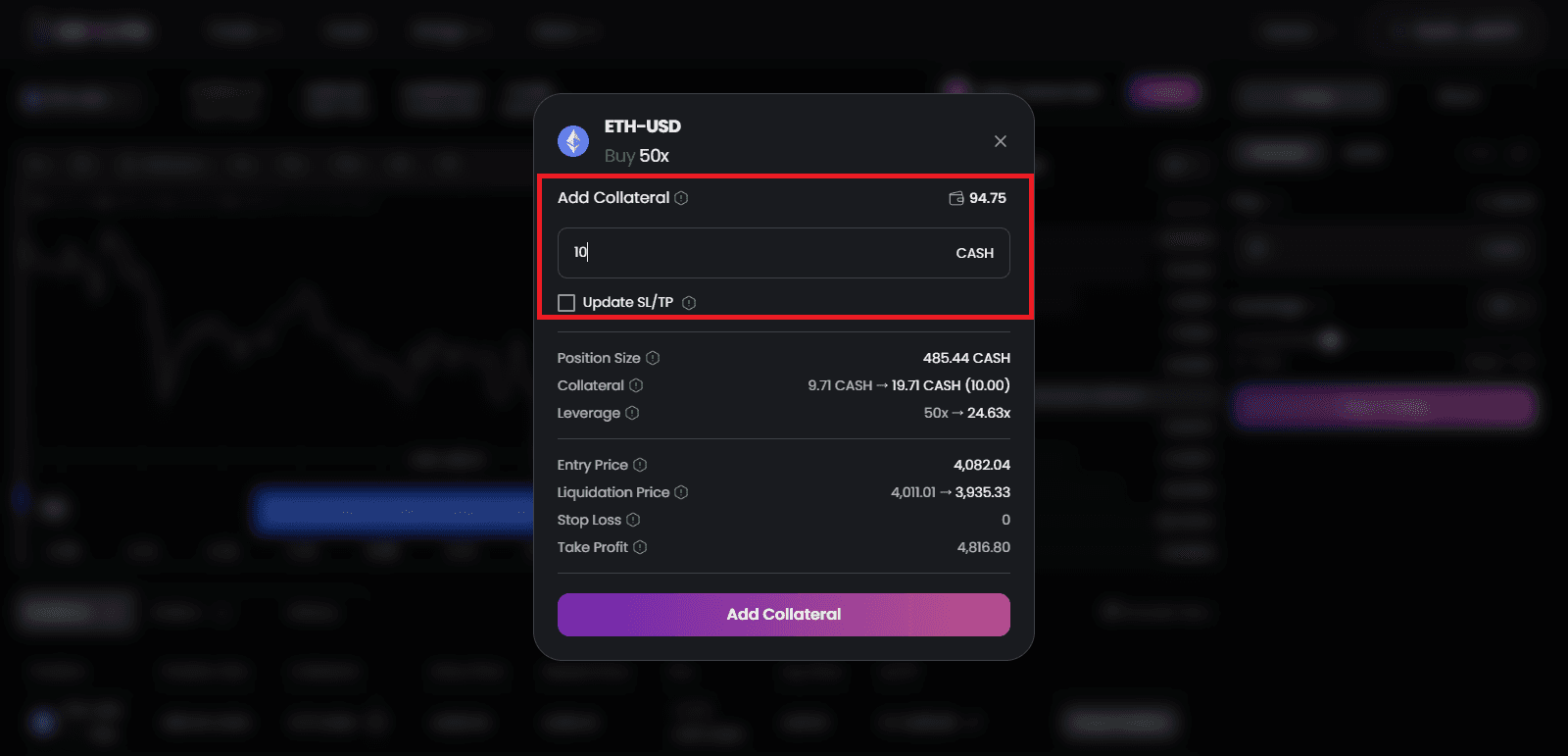1568x756 pixels.
Task: Click the Ethereum logo icon
Action: point(573,141)
